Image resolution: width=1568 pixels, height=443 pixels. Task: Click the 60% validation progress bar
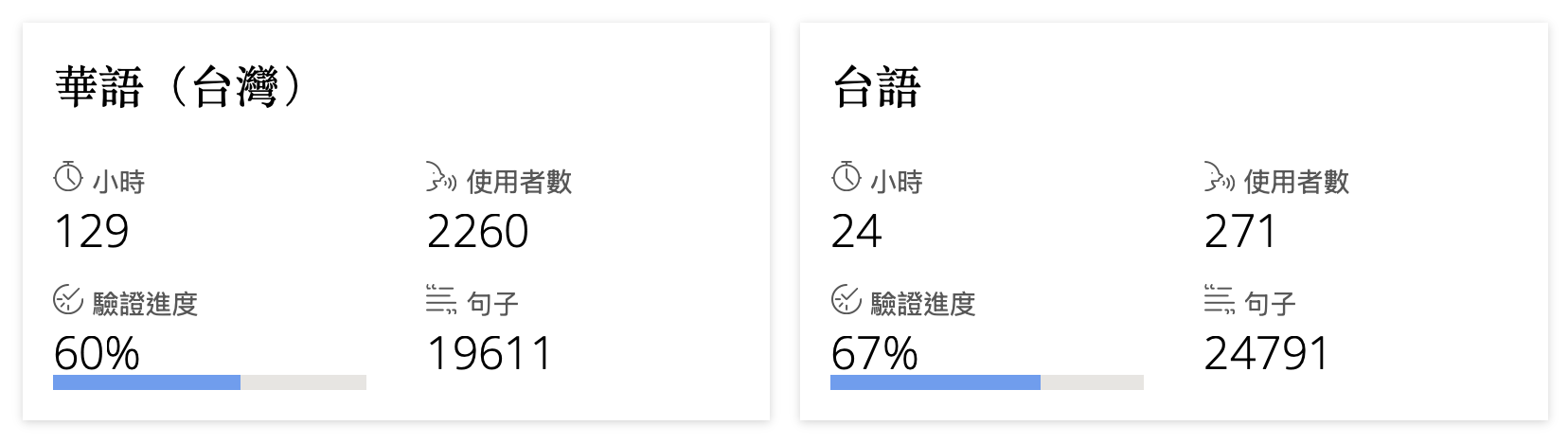209,382
